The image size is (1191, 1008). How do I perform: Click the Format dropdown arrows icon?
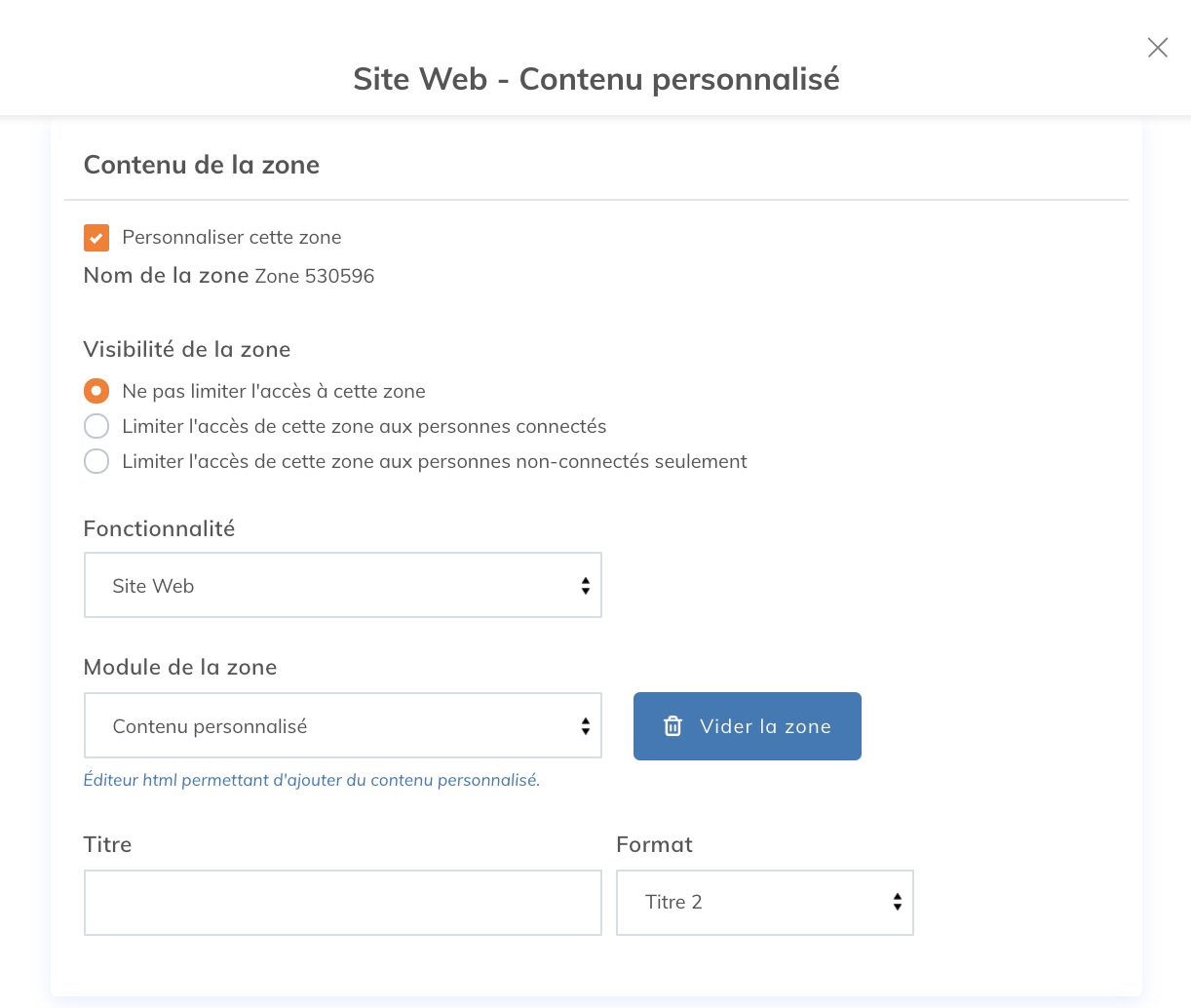point(897,902)
